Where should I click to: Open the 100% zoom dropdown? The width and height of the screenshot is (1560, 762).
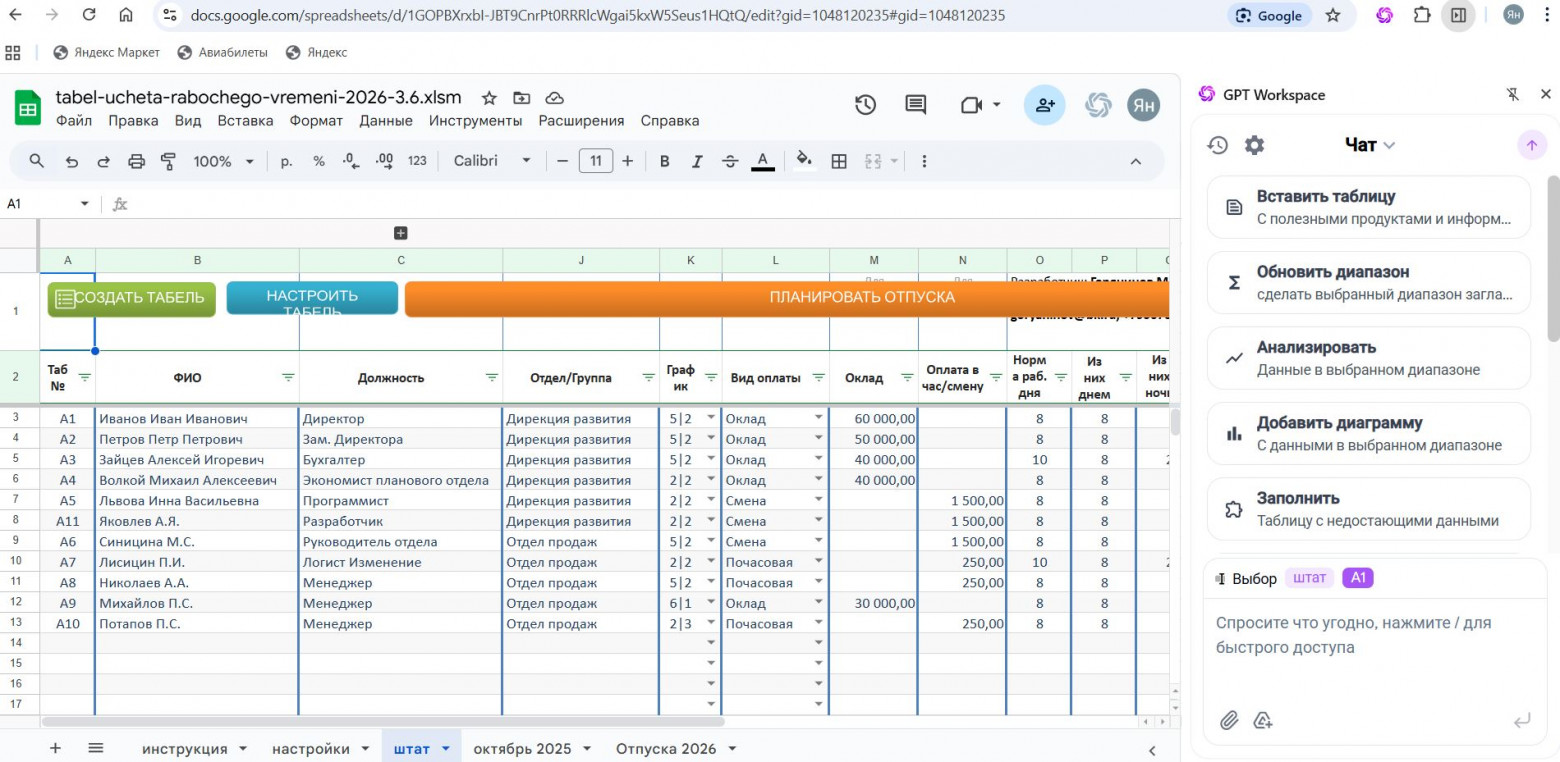pos(223,161)
